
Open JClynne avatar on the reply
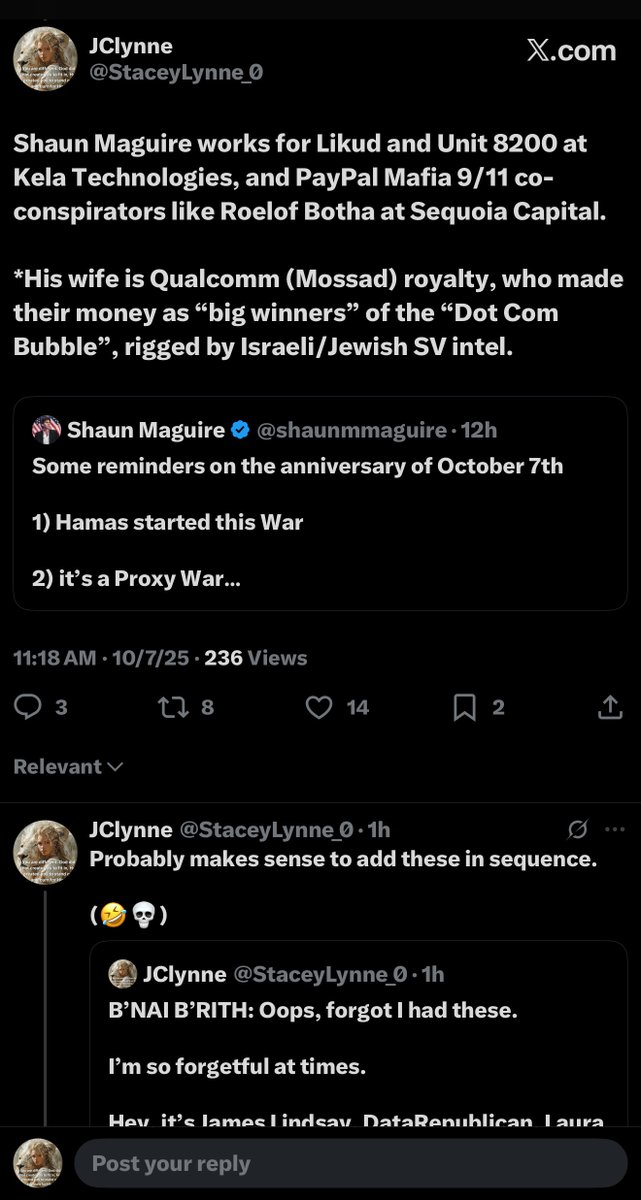[45, 853]
